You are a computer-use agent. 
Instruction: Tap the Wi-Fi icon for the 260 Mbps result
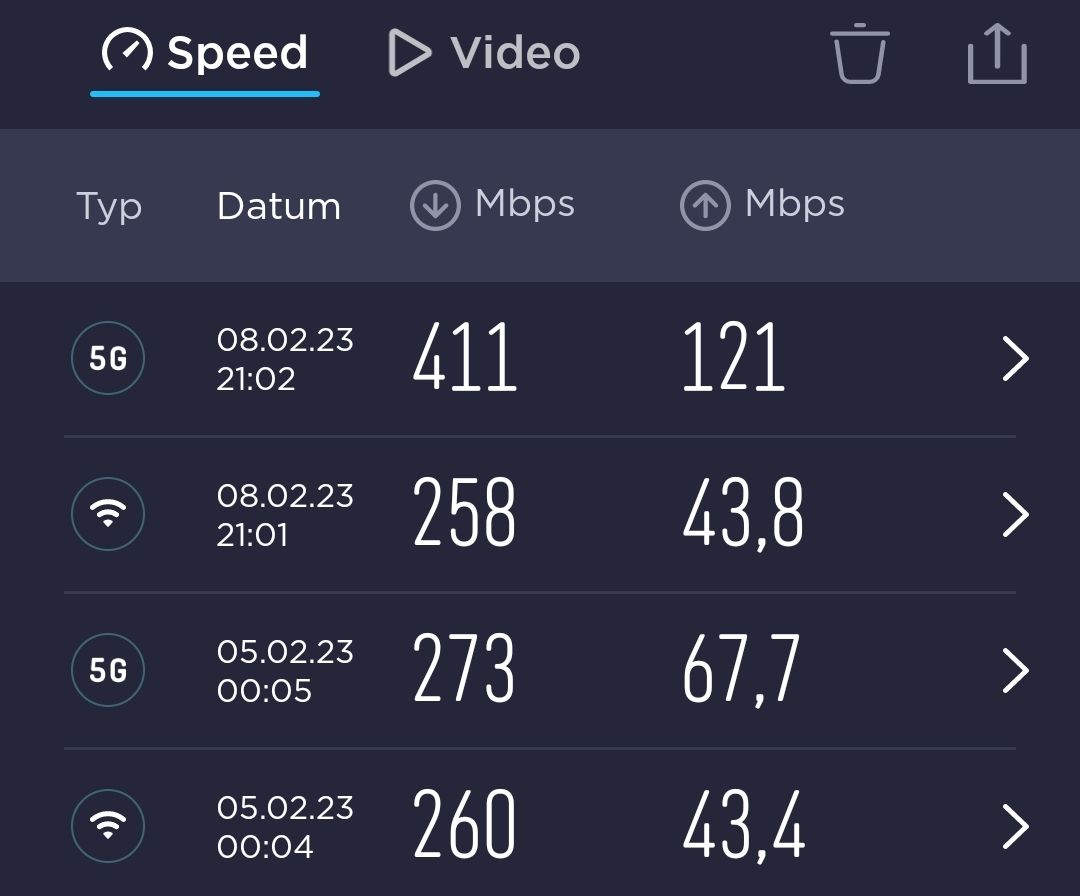[x=108, y=826]
